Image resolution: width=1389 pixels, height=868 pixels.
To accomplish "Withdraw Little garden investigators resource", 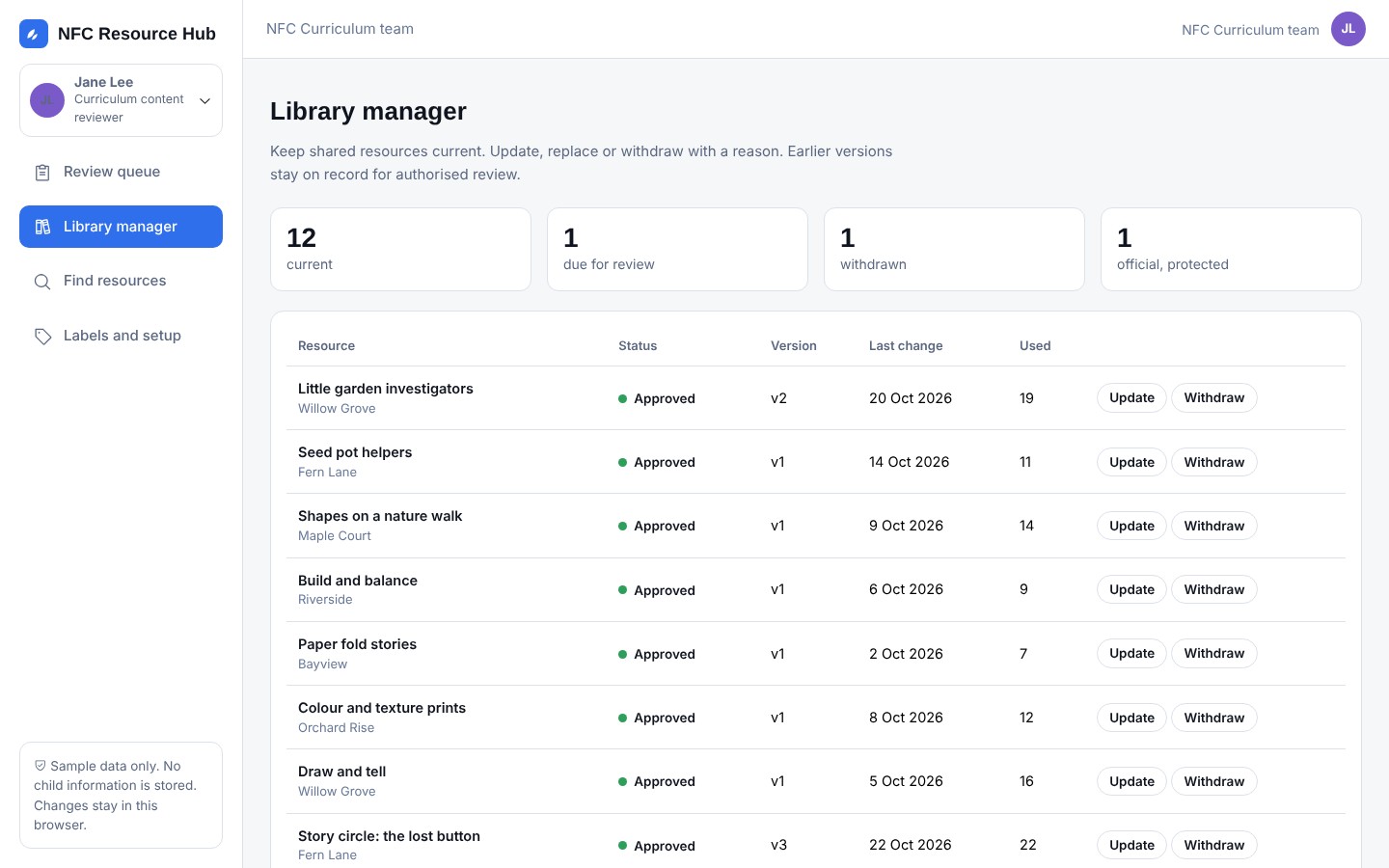I will click(1213, 397).
